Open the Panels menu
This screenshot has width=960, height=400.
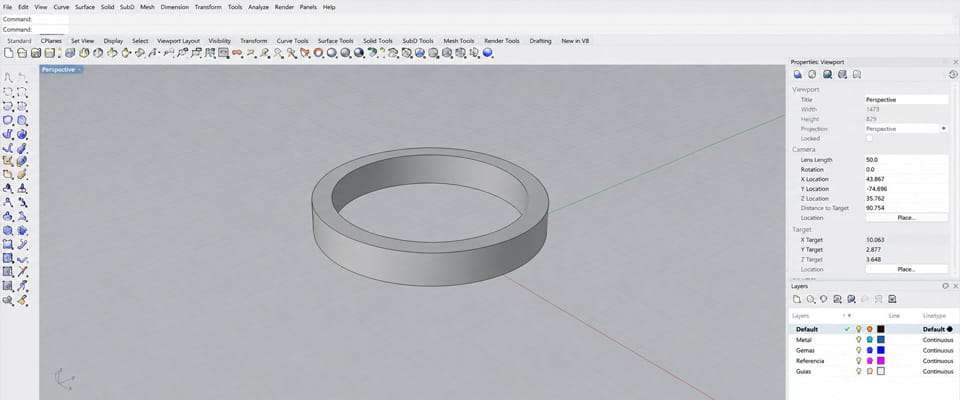[x=308, y=7]
